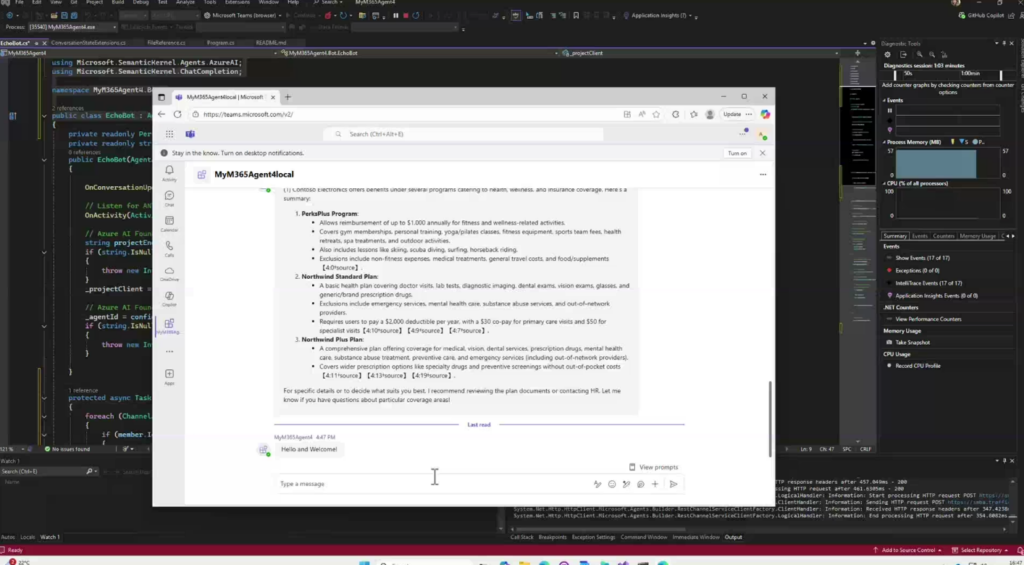
Task: Click Show Events (17 of 17)
Action: tap(922, 258)
